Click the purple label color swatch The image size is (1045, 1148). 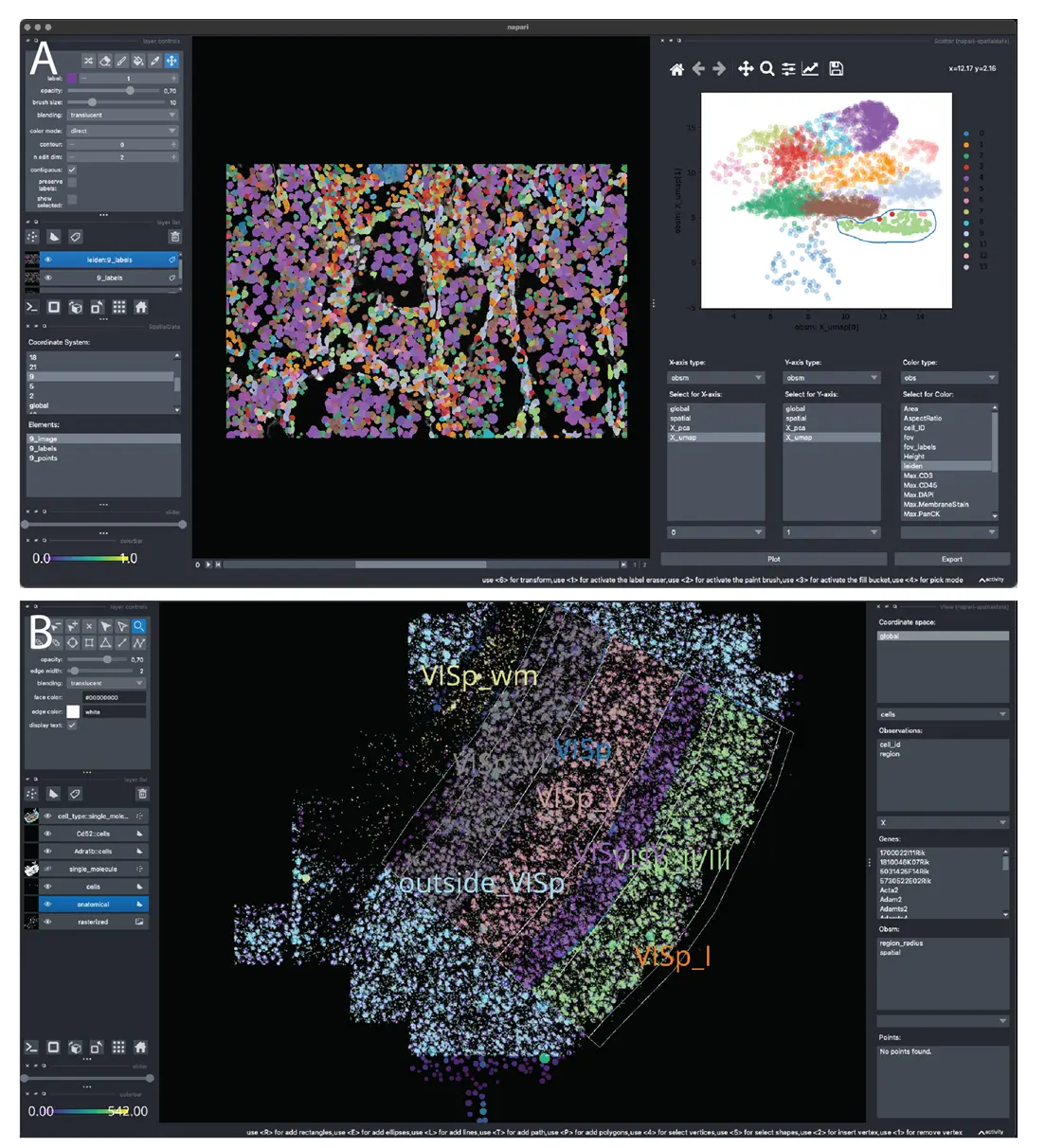(x=72, y=78)
